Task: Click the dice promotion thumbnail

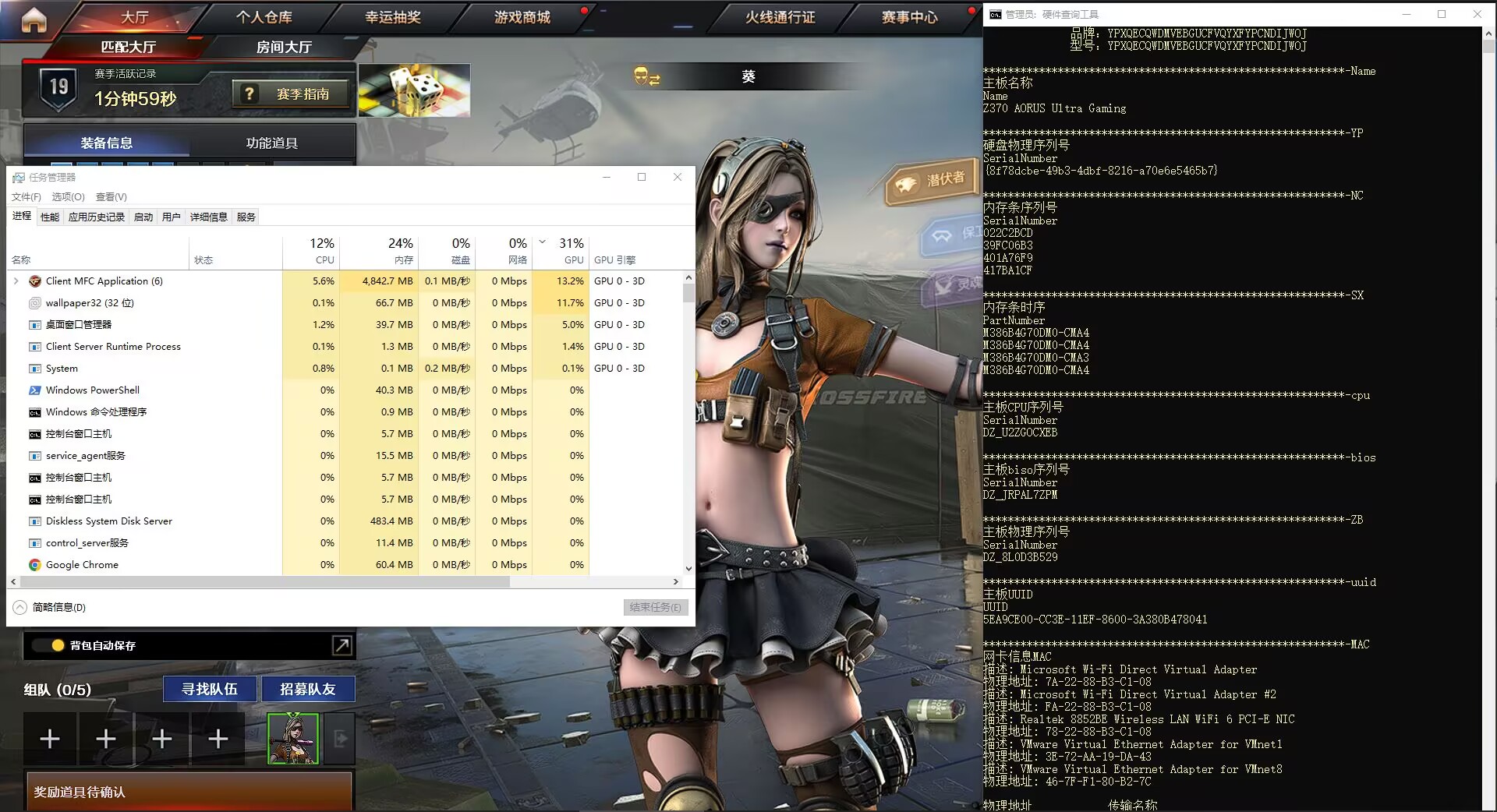Action: [414, 90]
